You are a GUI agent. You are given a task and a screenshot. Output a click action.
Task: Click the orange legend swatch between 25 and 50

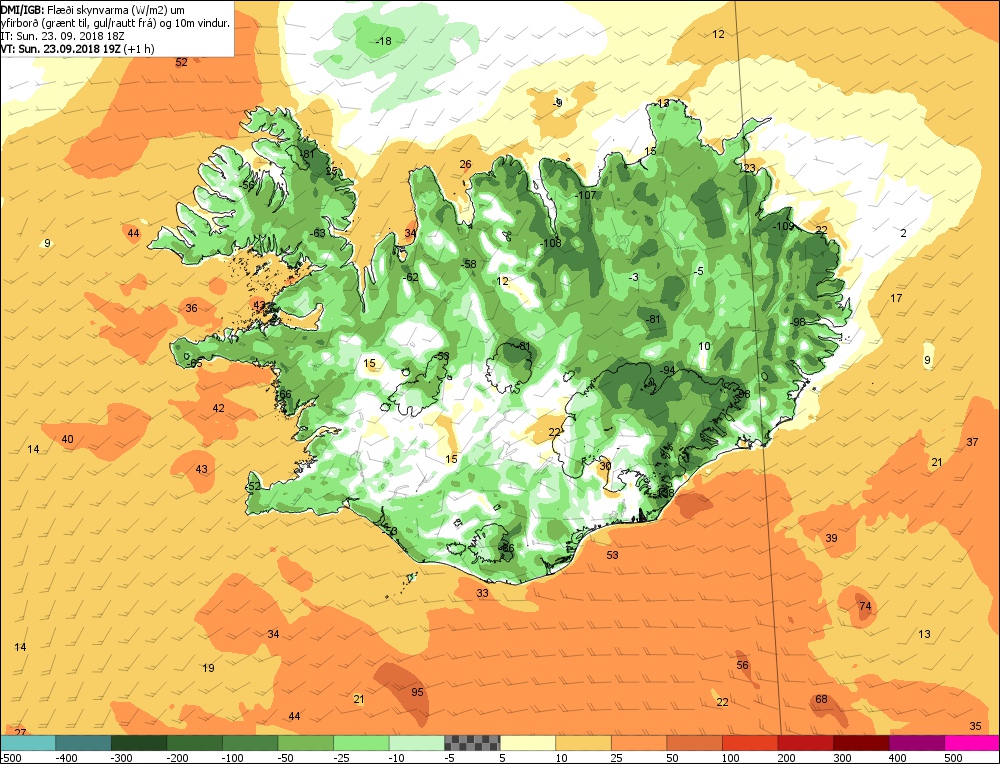638,742
